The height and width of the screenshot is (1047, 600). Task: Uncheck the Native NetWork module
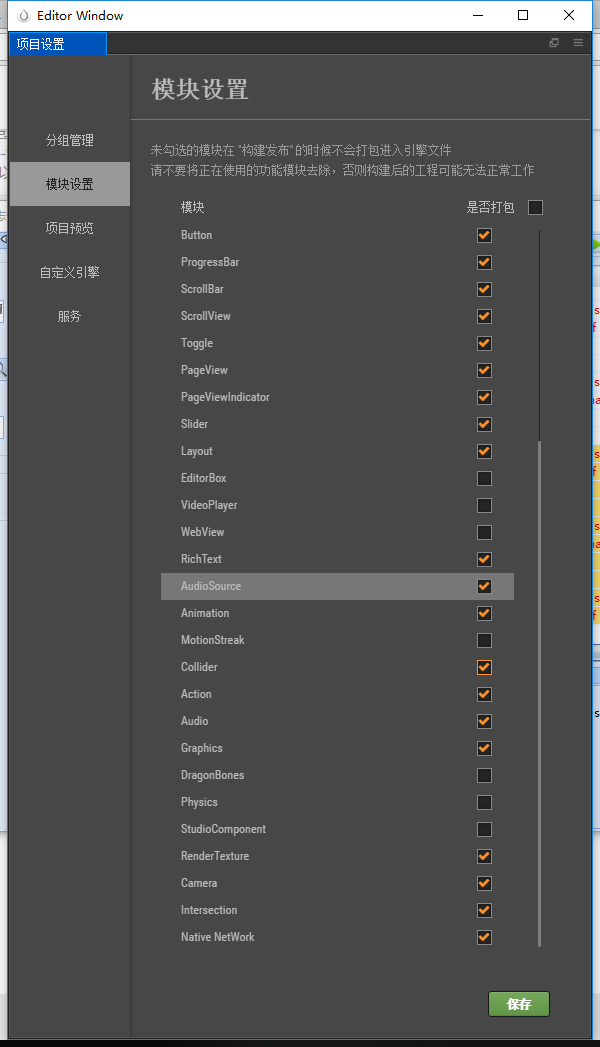pyautogui.click(x=484, y=937)
